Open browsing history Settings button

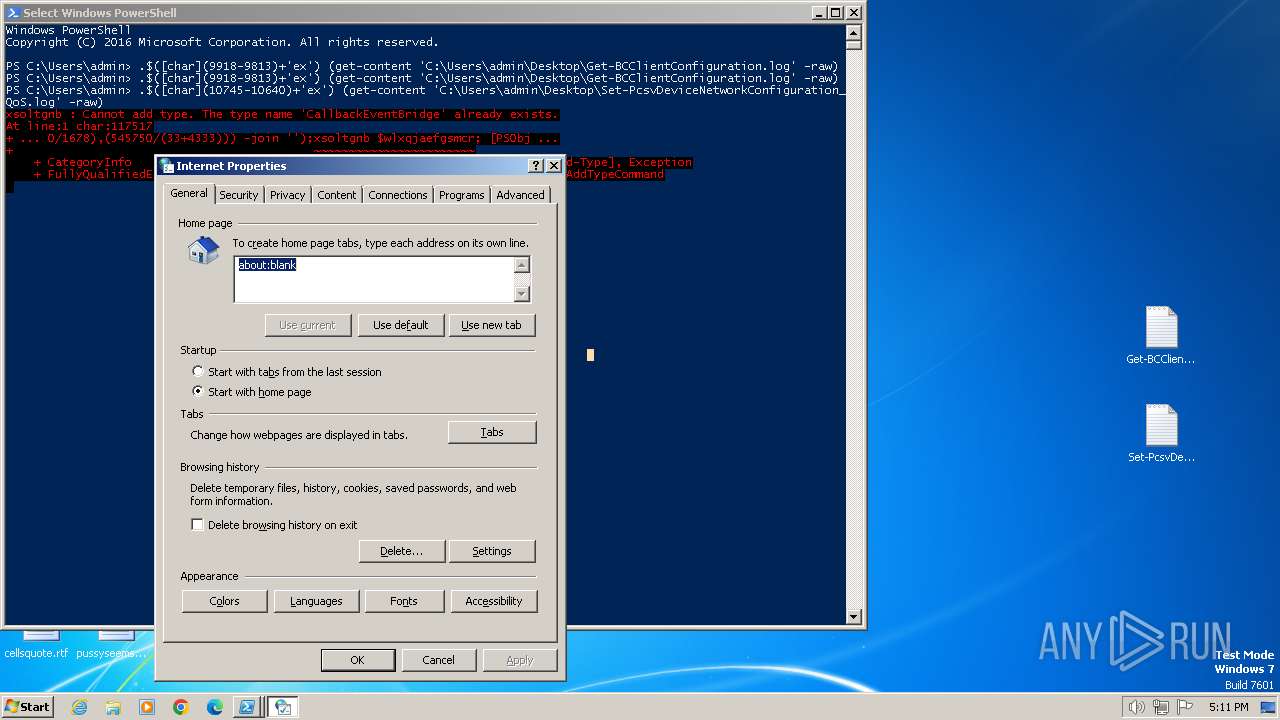pyautogui.click(x=492, y=551)
